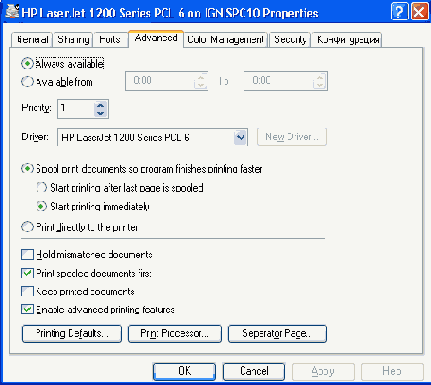This screenshot has width=431, height=385.
Task: Go to the Ports tab
Action: point(110,40)
